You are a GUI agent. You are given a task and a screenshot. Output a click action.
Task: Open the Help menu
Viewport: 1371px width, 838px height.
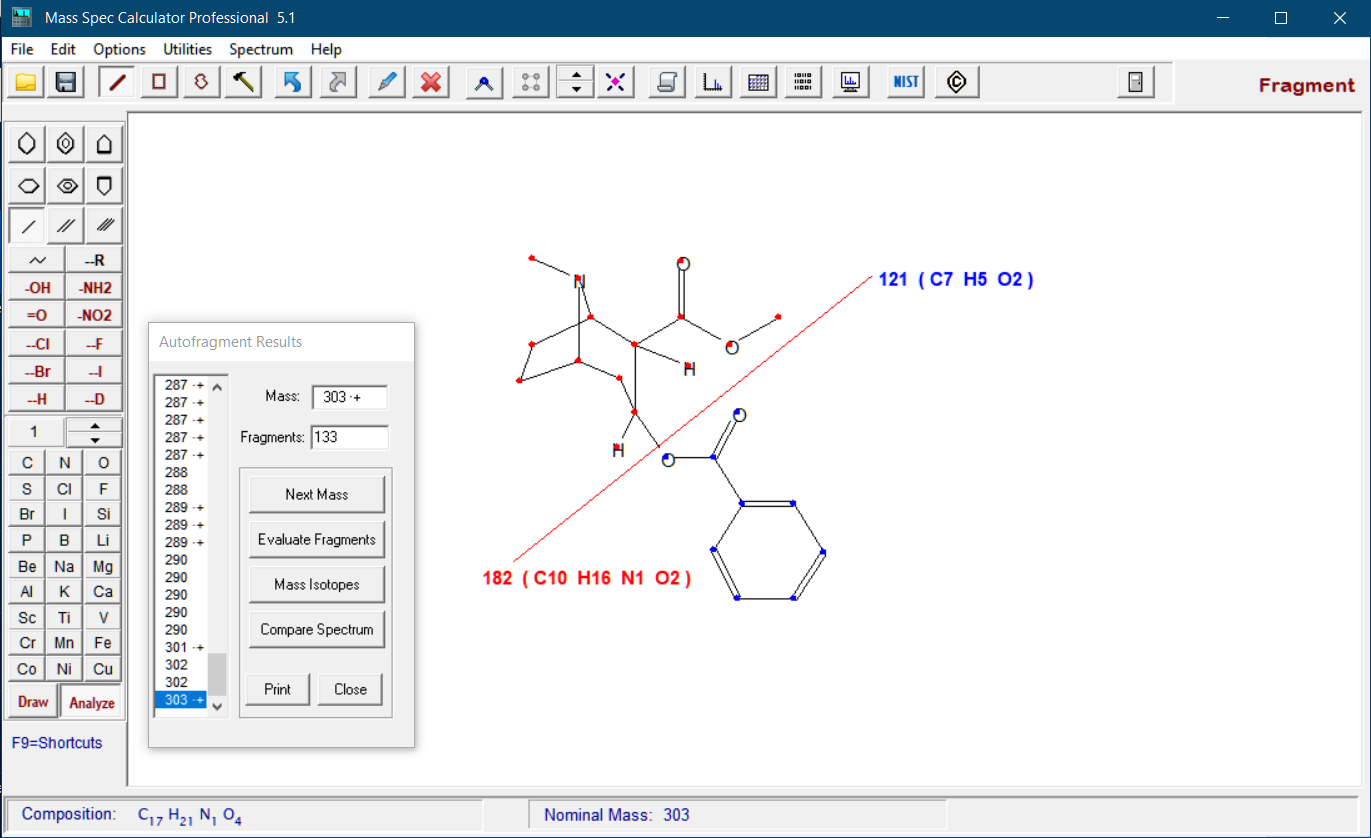pyautogui.click(x=326, y=49)
